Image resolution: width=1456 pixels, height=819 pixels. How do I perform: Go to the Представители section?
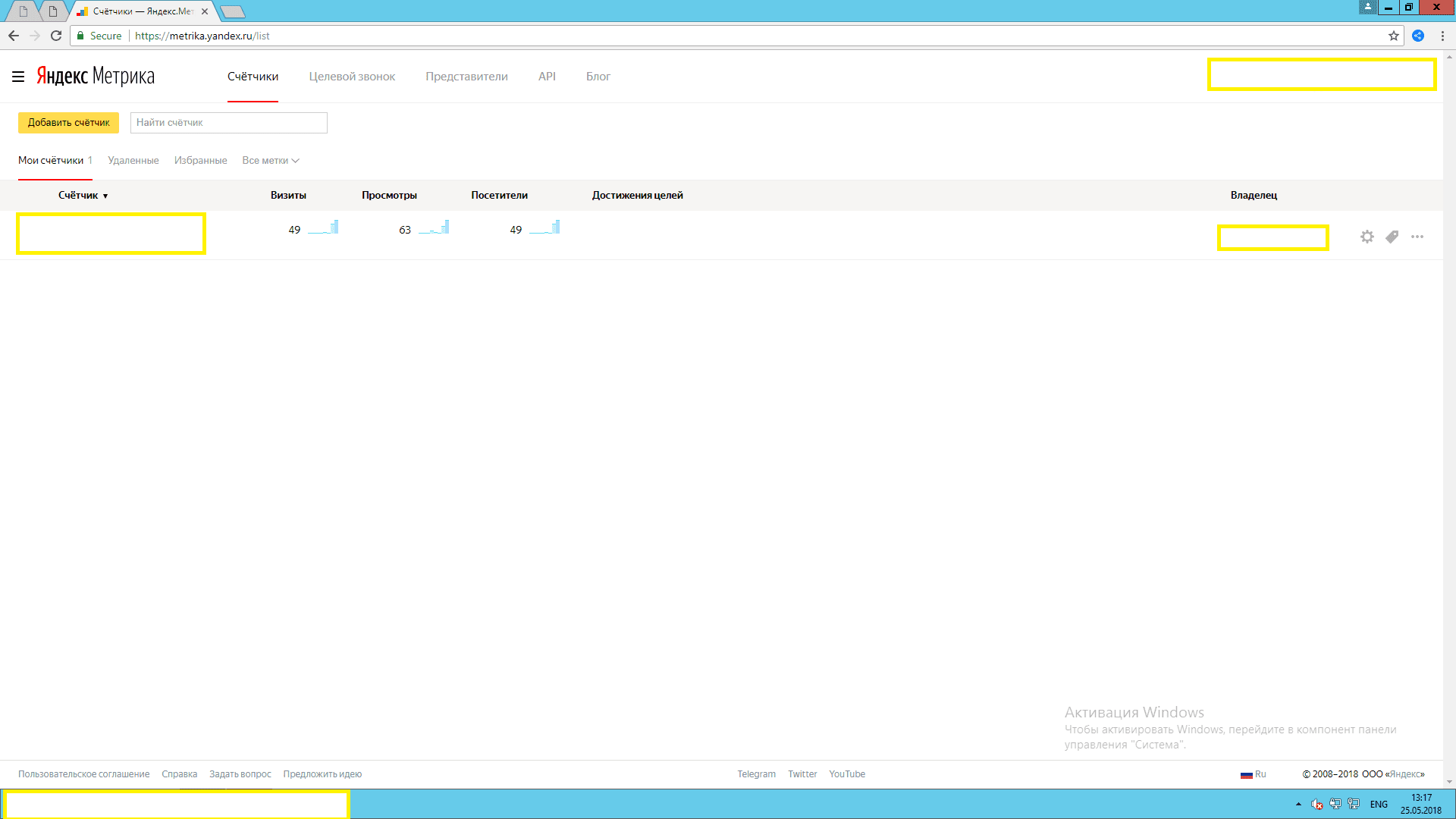pyautogui.click(x=466, y=77)
